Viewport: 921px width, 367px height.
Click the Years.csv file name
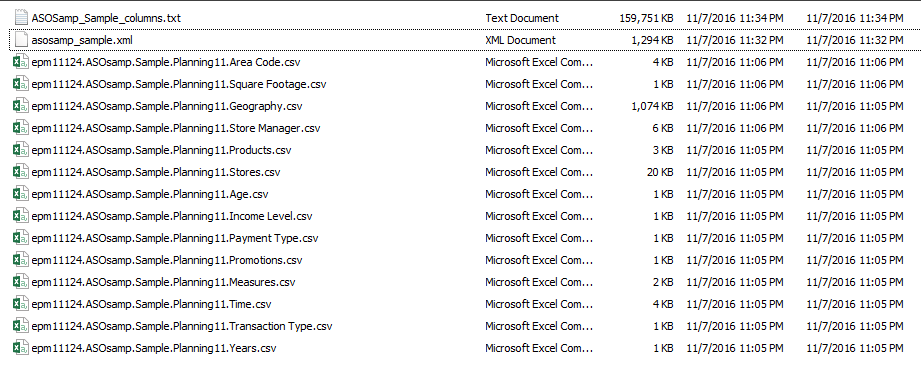pyautogui.click(x=154, y=348)
